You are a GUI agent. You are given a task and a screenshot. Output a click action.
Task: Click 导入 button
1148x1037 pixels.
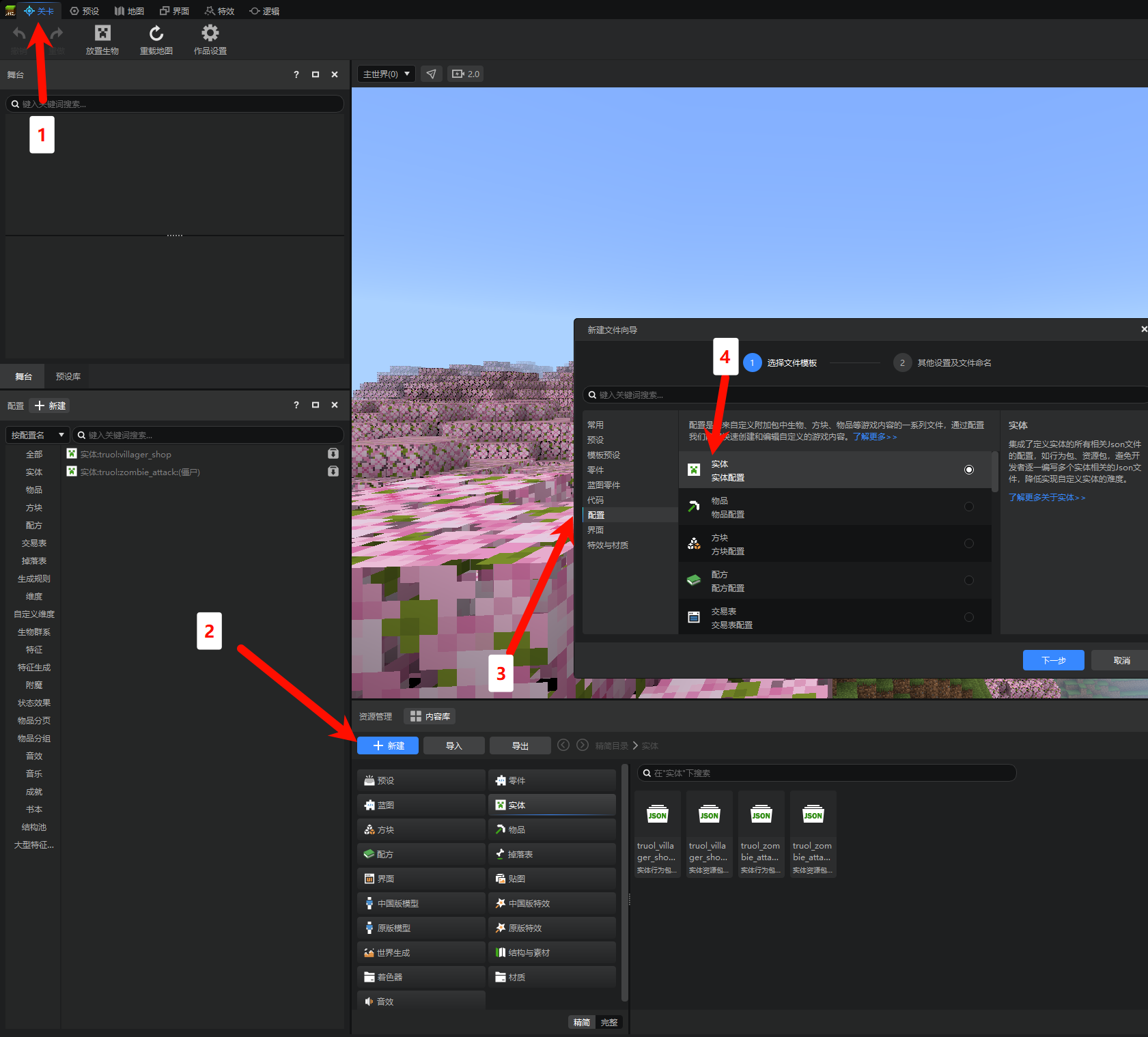(454, 745)
